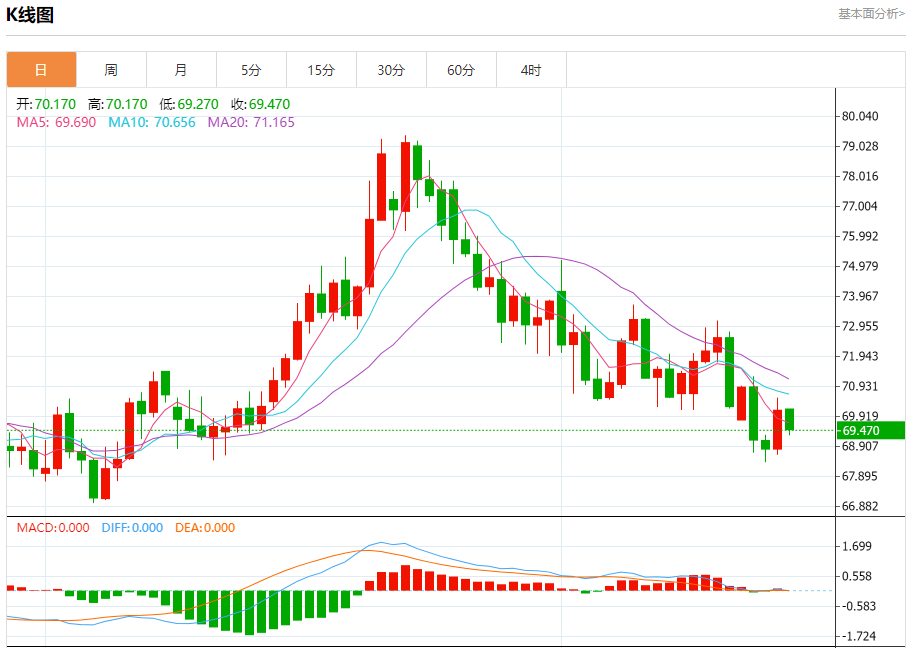
Task: Click the 66.882 price axis label
Action: [x=860, y=506]
